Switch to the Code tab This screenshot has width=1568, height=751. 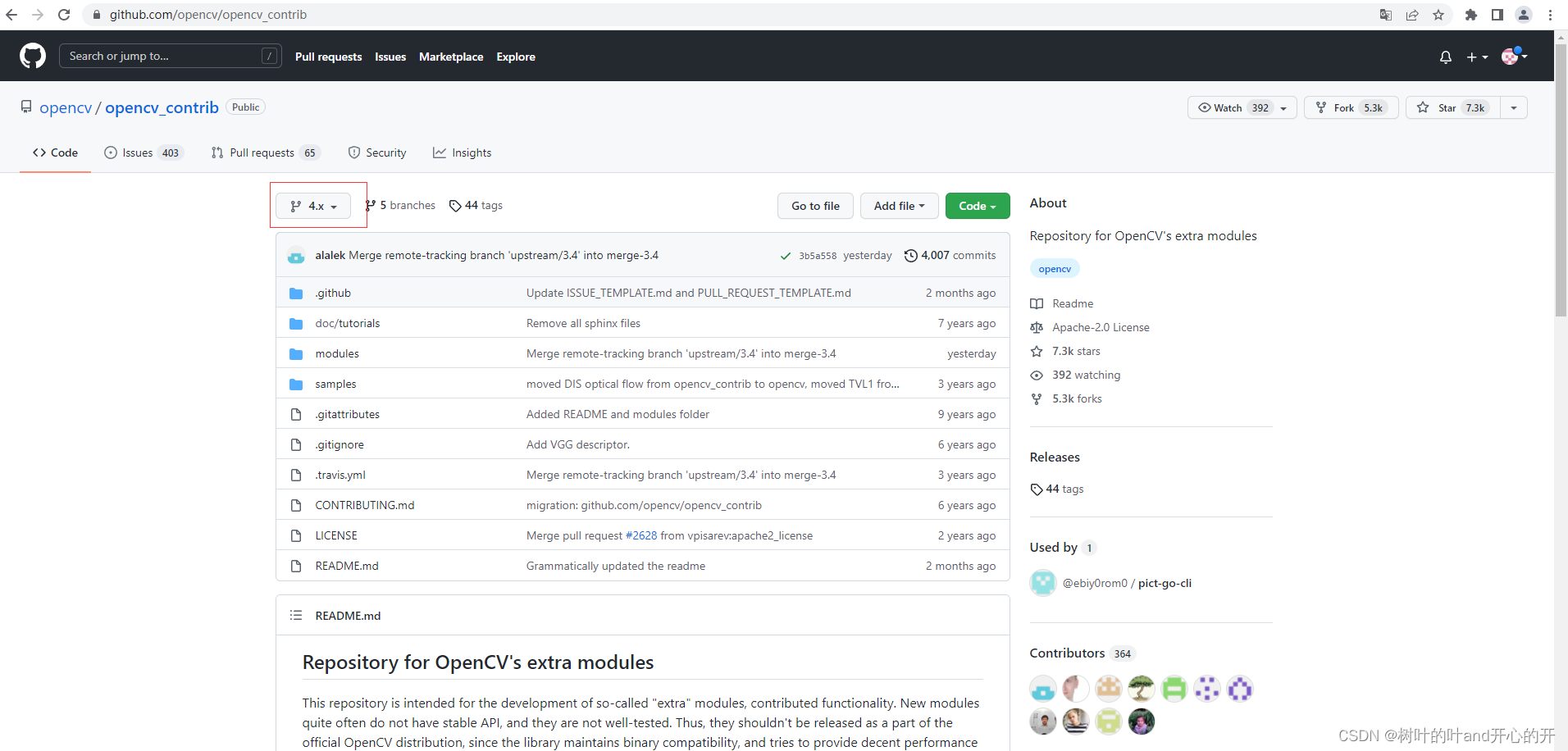(x=55, y=152)
